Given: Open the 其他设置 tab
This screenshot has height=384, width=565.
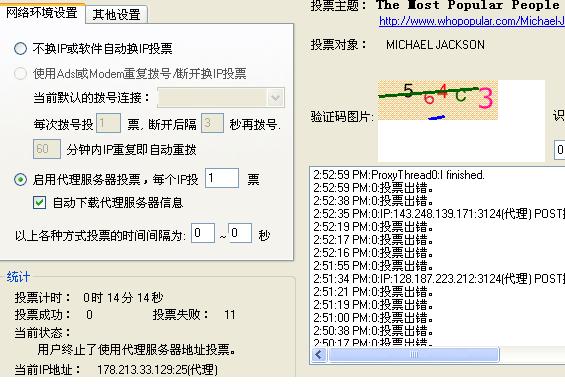Looking at the screenshot, I should click(116, 15).
